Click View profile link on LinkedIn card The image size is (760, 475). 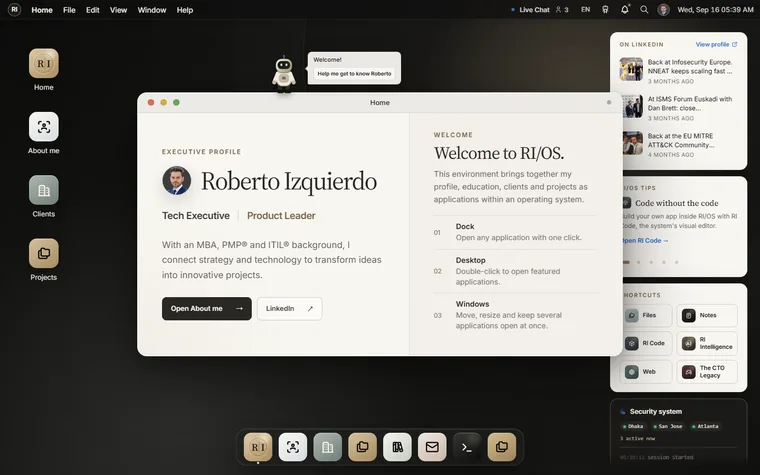click(716, 44)
